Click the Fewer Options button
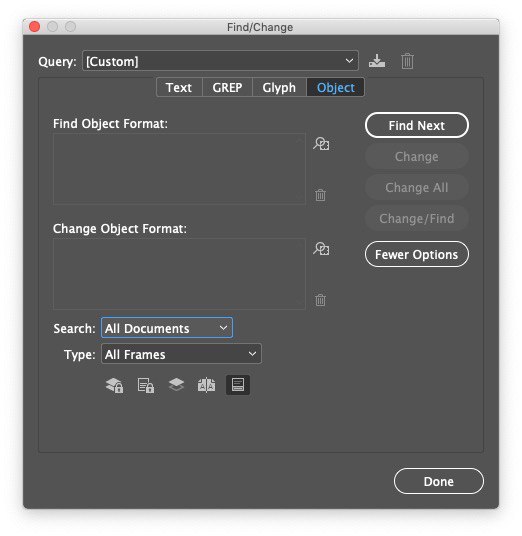 (417, 254)
